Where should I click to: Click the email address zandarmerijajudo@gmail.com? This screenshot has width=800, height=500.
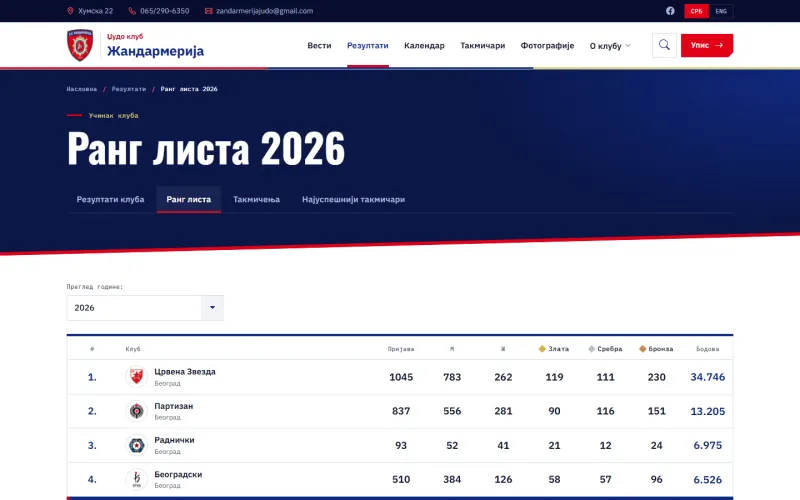click(265, 11)
